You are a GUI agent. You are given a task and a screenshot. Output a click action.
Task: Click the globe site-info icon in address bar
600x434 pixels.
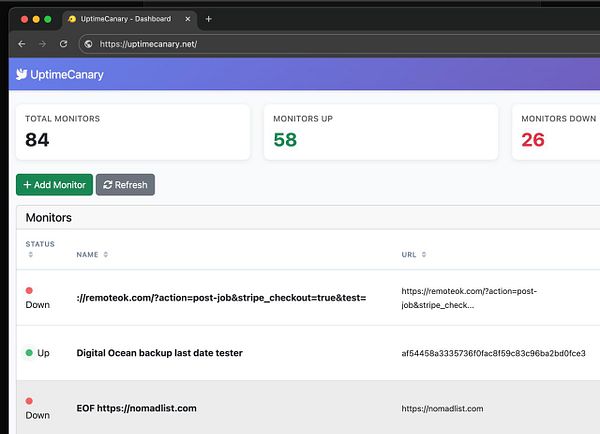click(x=88, y=44)
